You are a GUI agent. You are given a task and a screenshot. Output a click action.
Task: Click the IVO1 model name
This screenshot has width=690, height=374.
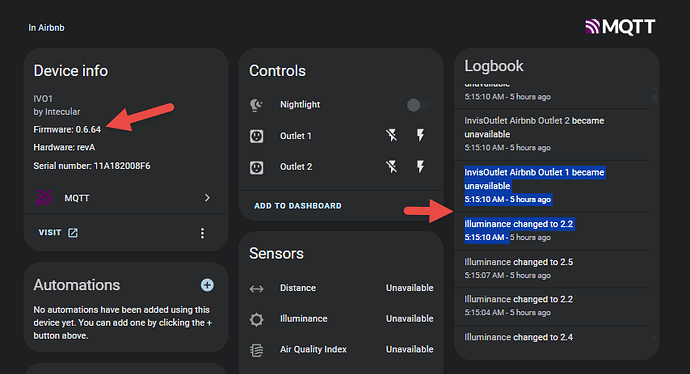(43, 99)
